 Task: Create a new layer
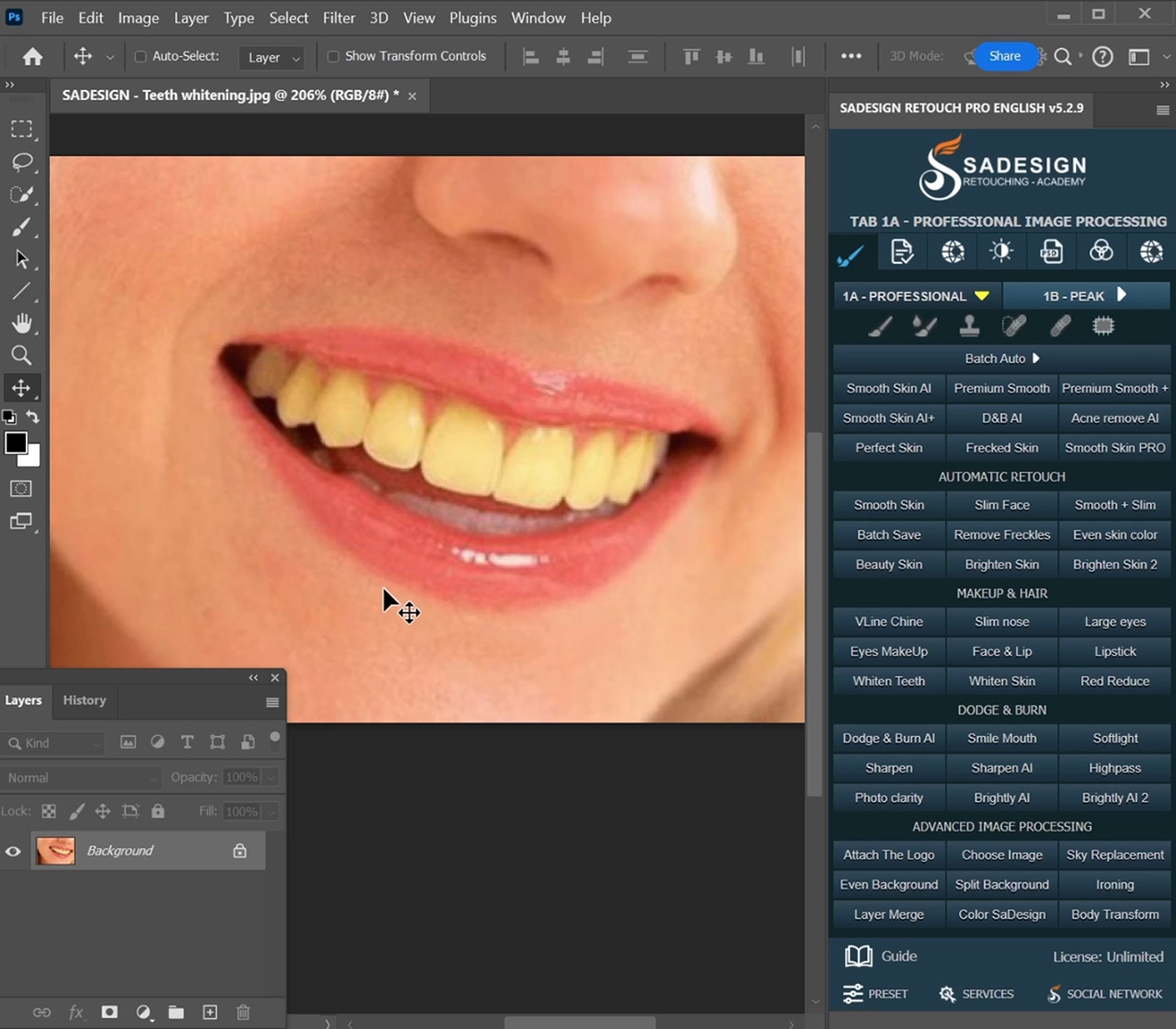209,1012
